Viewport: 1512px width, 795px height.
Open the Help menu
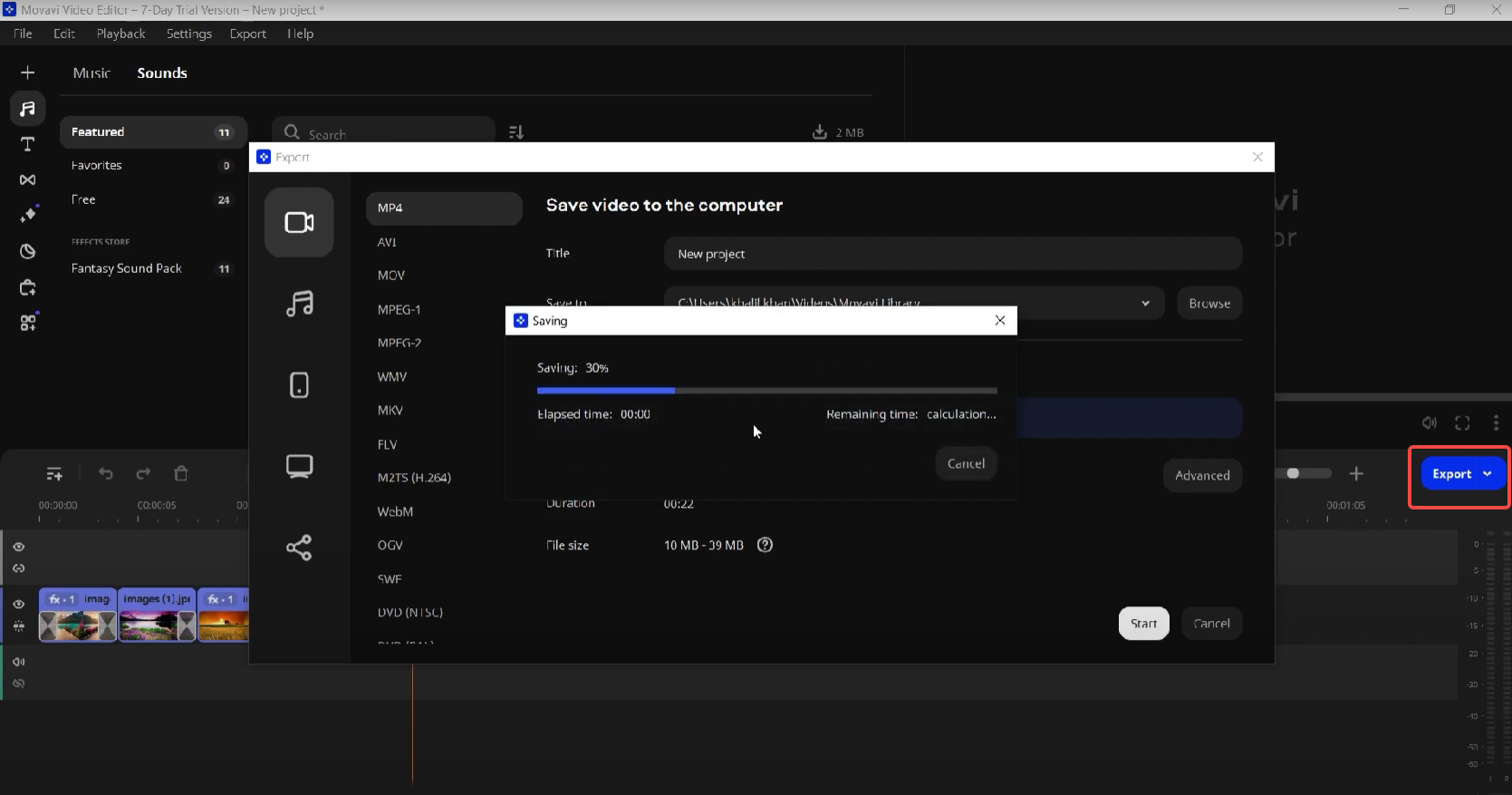point(301,34)
